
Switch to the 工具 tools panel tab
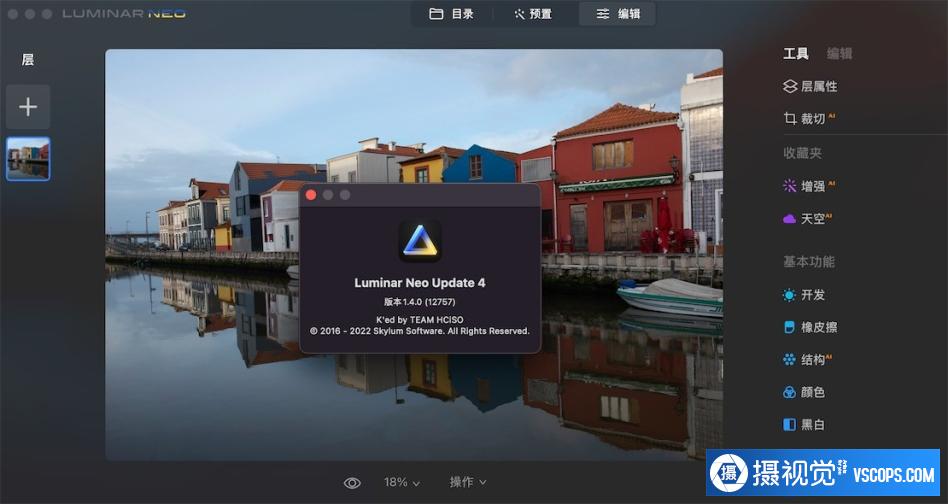796,54
